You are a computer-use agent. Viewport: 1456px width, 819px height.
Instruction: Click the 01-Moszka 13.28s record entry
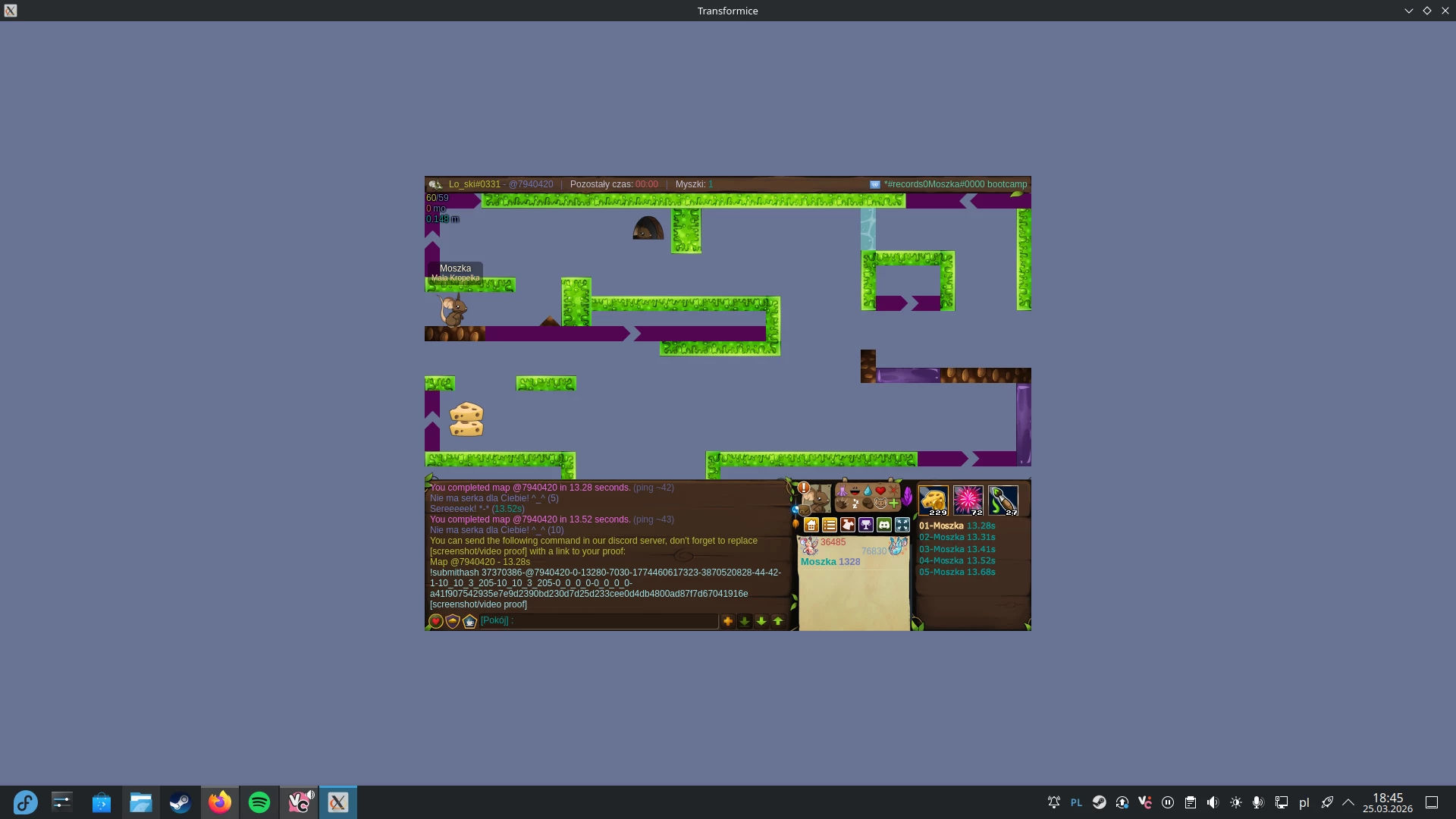957,526
